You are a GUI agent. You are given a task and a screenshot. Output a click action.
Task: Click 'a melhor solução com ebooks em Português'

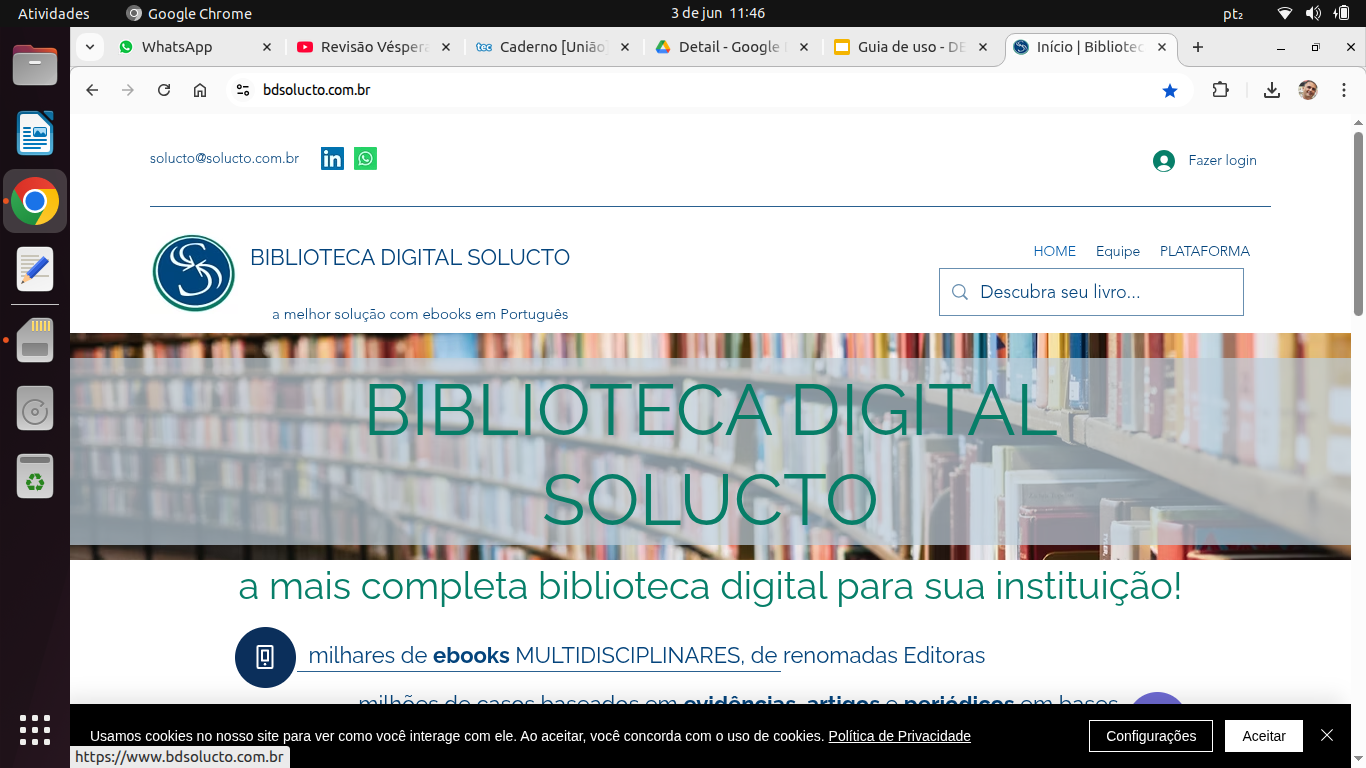point(420,314)
